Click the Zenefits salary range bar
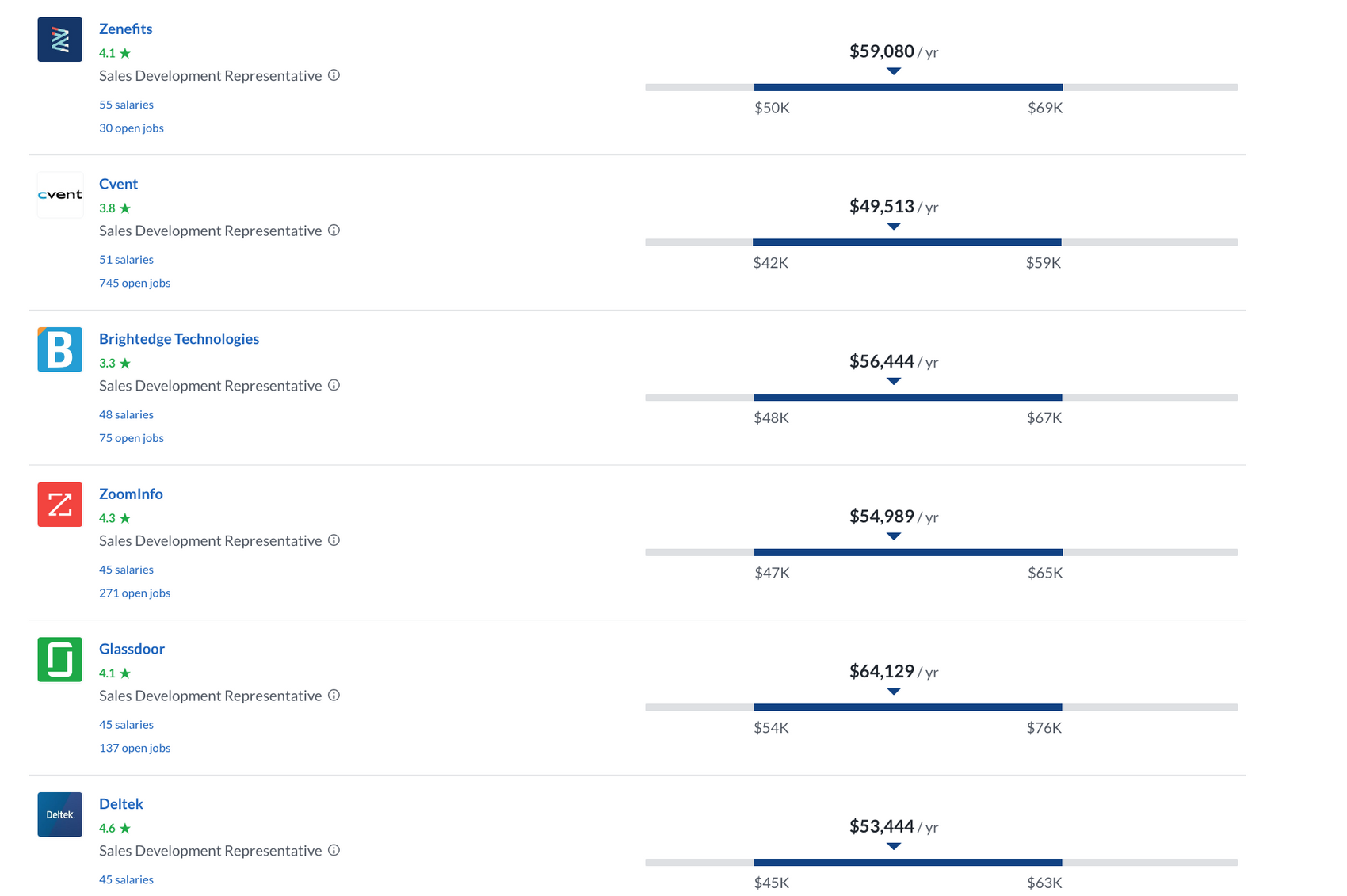The height and width of the screenshot is (896, 1347). [x=941, y=87]
